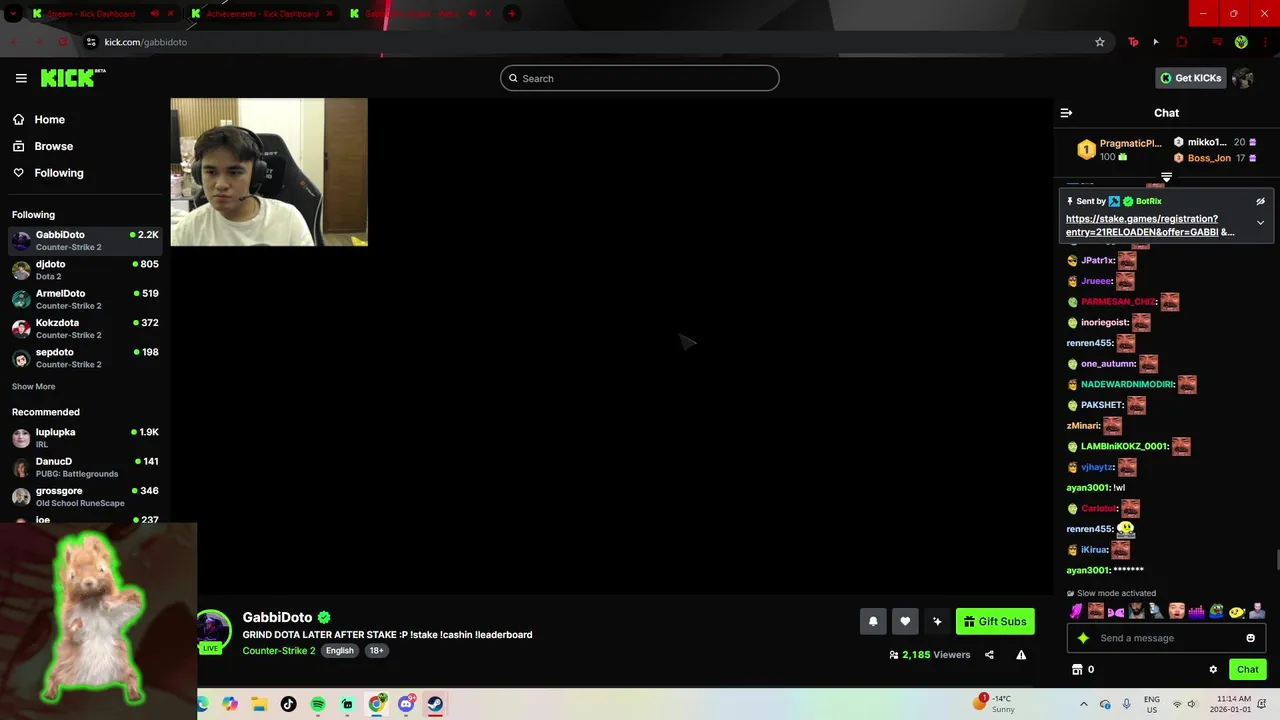Click the yellow lemon quick emote
The width and height of the screenshot is (1280, 720).
point(1237,611)
